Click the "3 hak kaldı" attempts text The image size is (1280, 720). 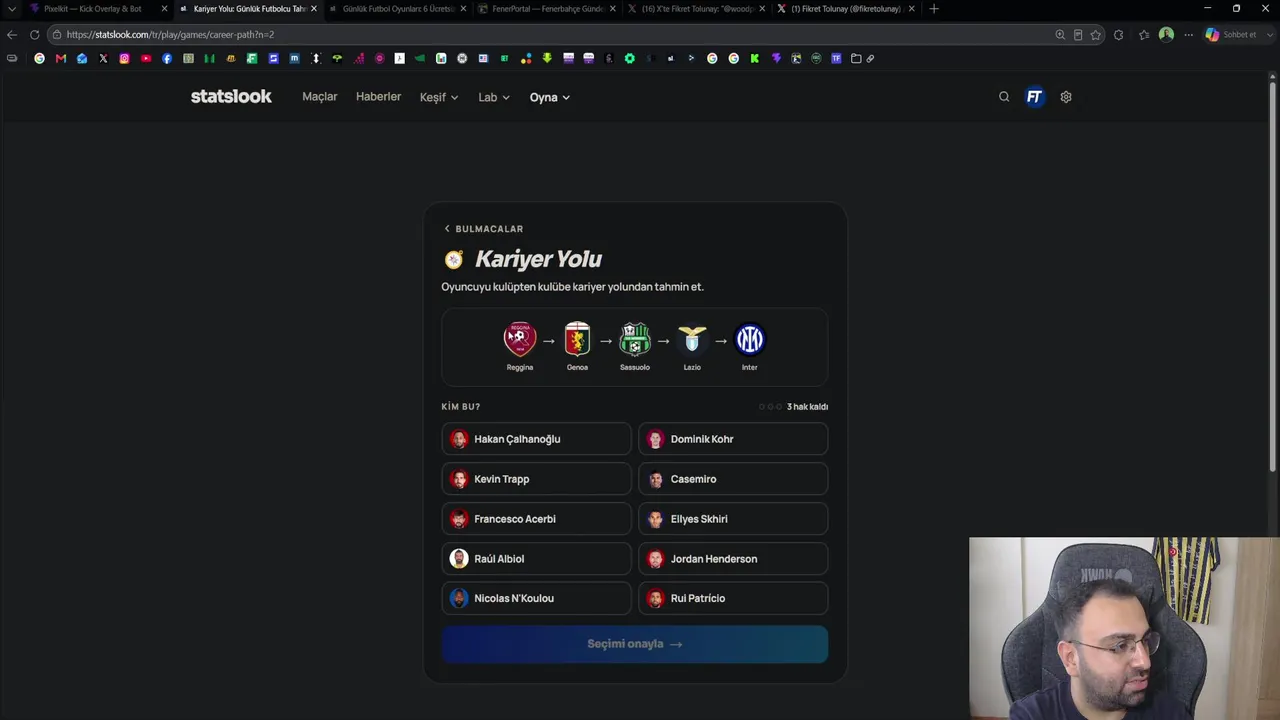pos(807,407)
